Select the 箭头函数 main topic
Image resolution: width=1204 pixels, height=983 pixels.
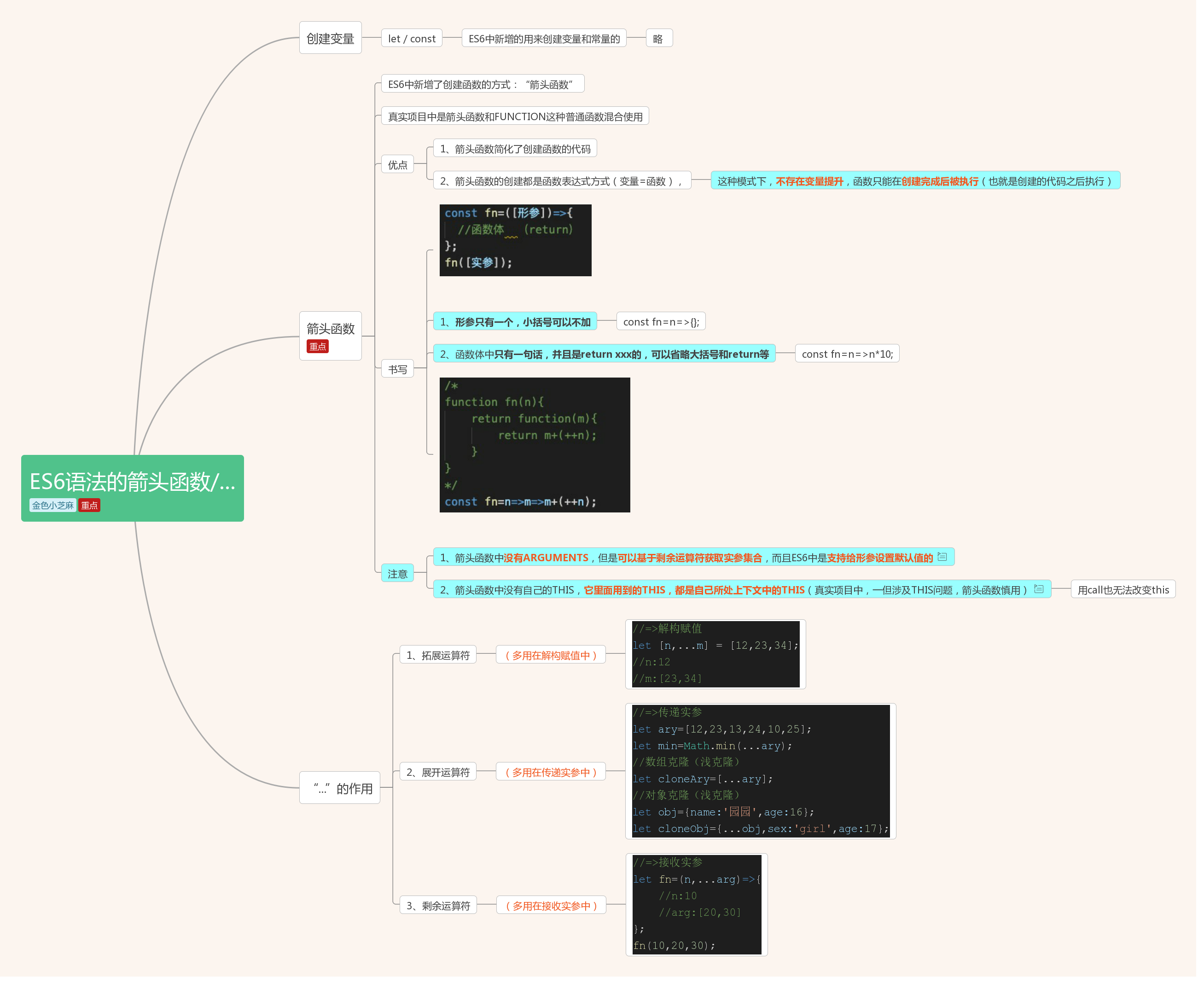[332, 338]
